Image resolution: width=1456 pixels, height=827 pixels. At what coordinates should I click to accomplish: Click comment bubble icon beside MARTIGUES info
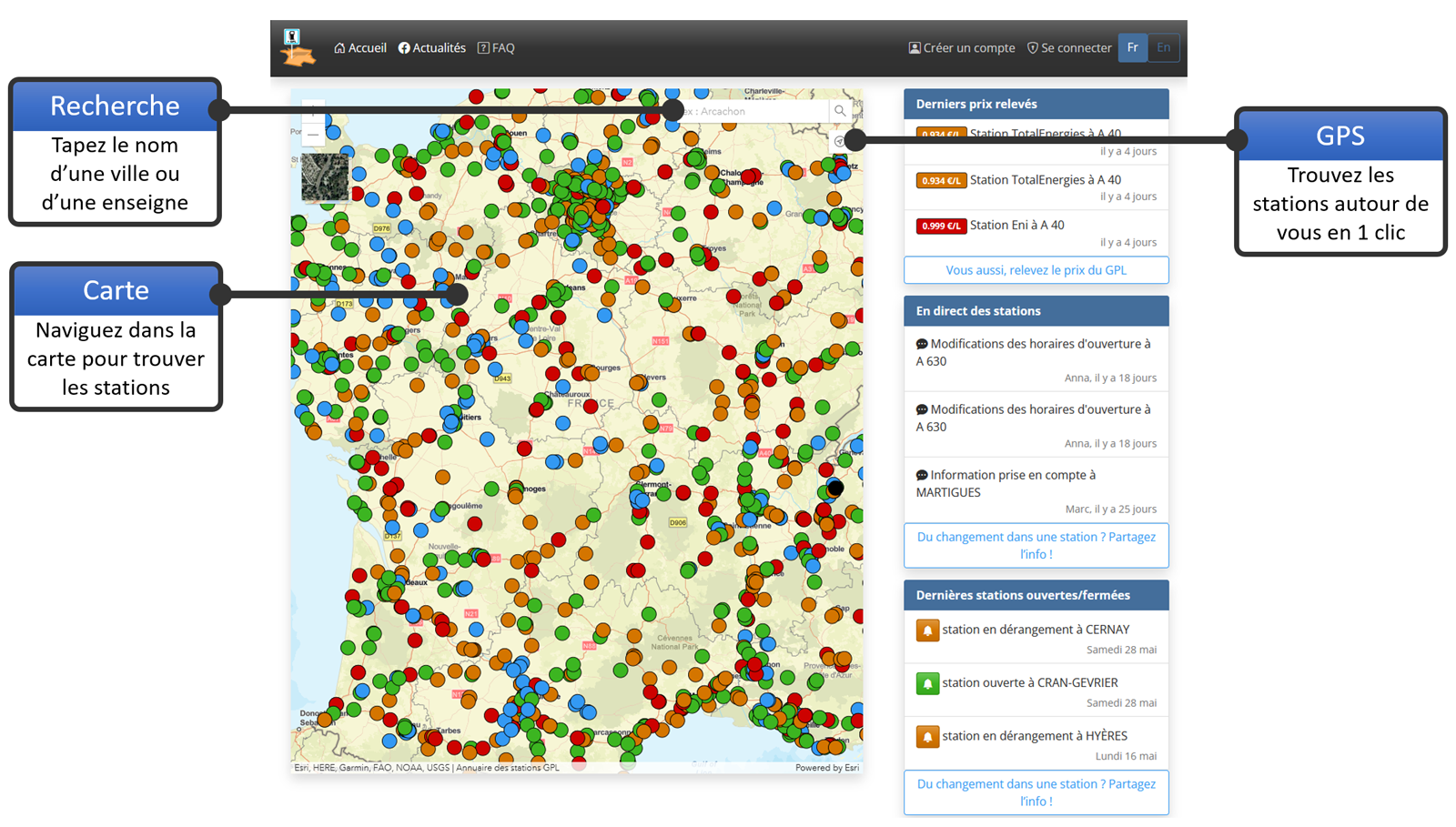[x=922, y=475]
